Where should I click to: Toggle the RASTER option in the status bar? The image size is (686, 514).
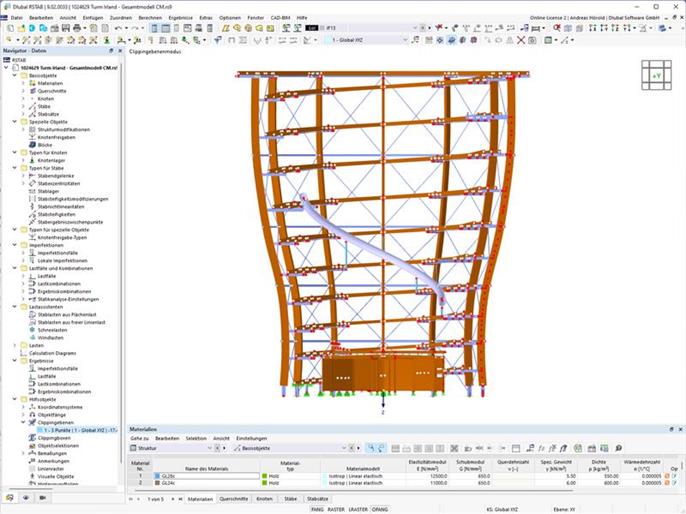coord(336,509)
